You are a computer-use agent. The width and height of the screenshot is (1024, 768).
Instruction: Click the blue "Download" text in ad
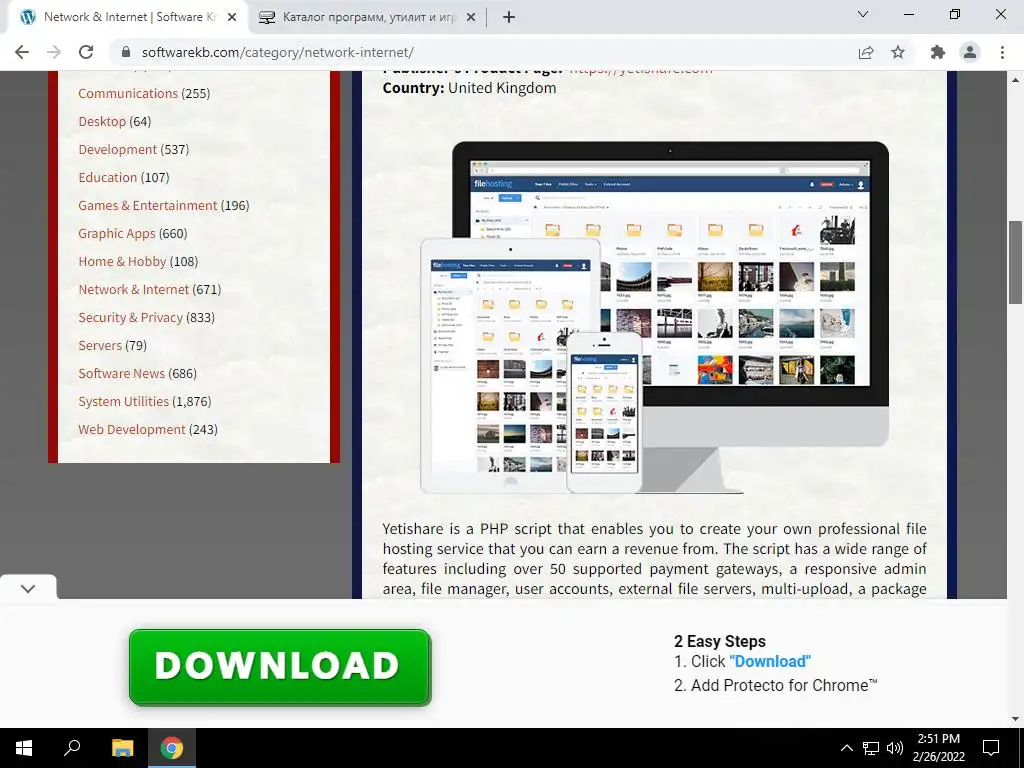point(770,662)
